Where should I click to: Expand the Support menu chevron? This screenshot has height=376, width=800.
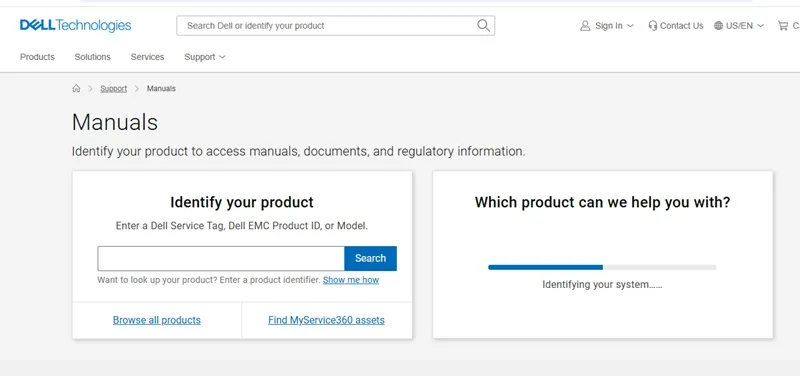tap(222, 57)
